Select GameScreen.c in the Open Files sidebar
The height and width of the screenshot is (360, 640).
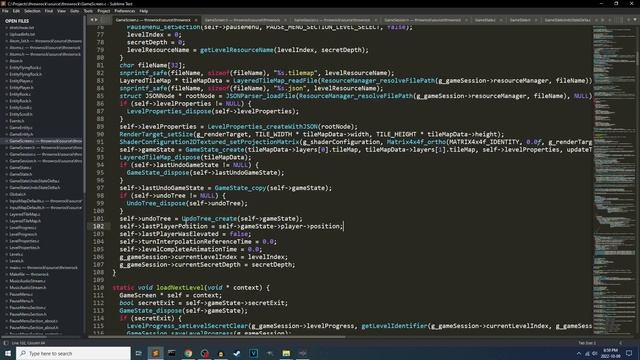tap(45, 141)
